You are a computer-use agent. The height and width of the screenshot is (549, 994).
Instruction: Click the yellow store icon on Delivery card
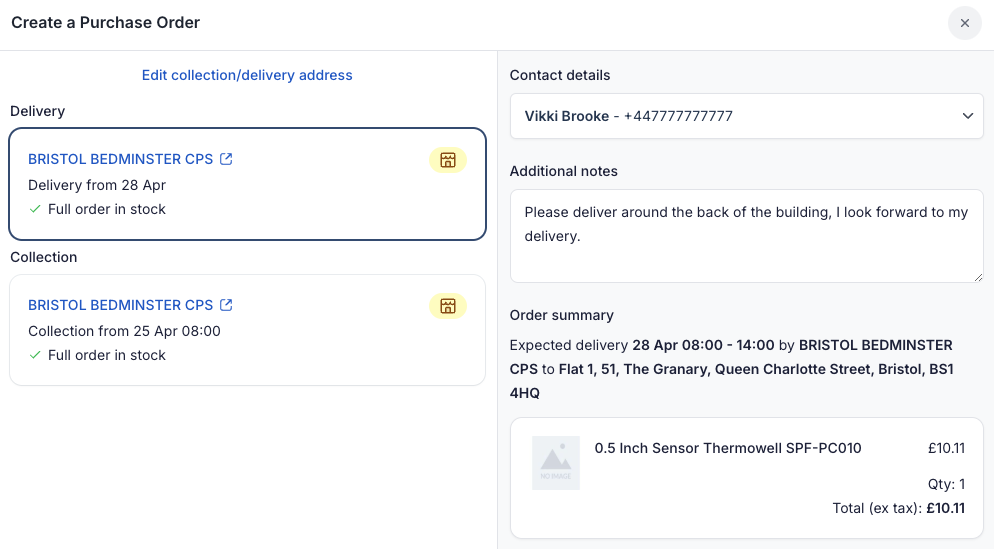448,160
